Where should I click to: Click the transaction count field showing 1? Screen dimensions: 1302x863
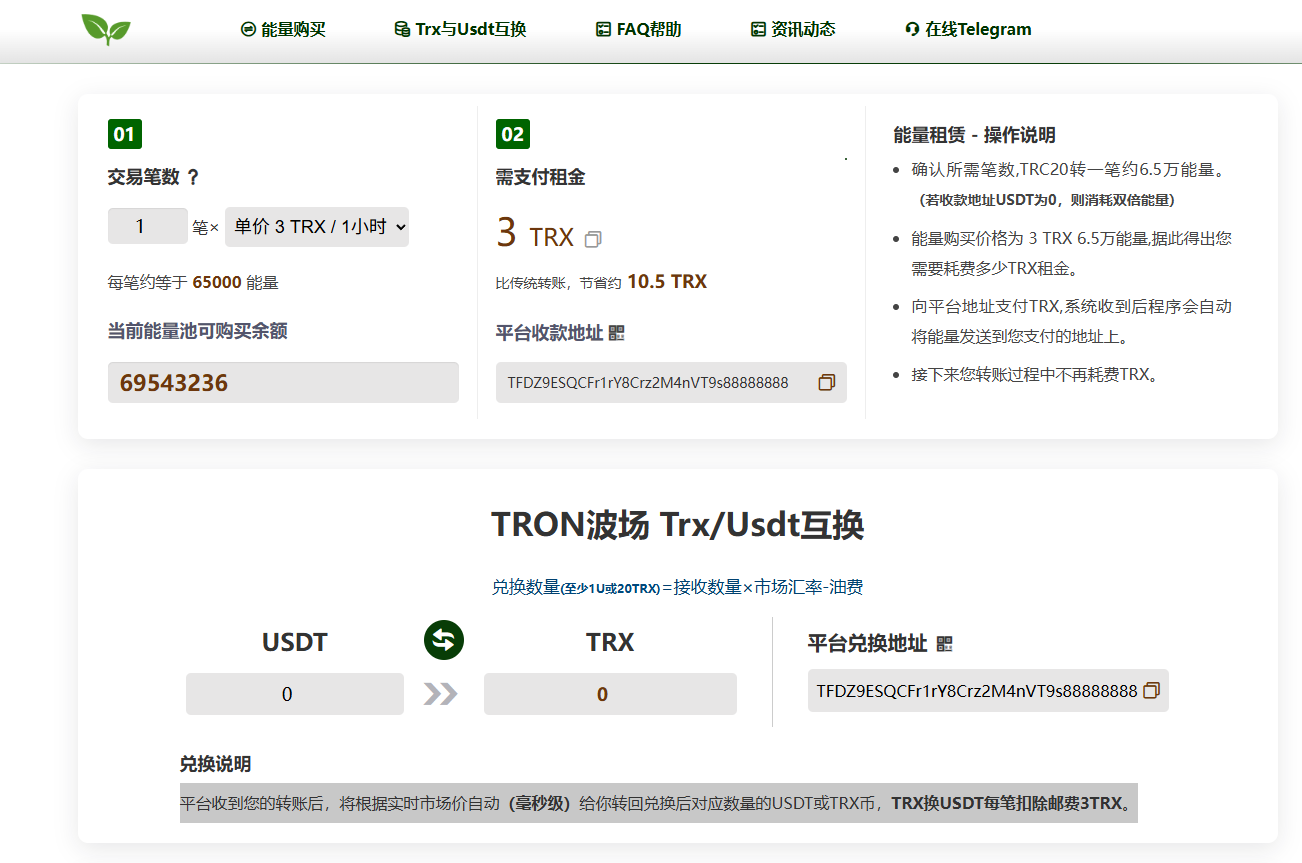coord(148,226)
